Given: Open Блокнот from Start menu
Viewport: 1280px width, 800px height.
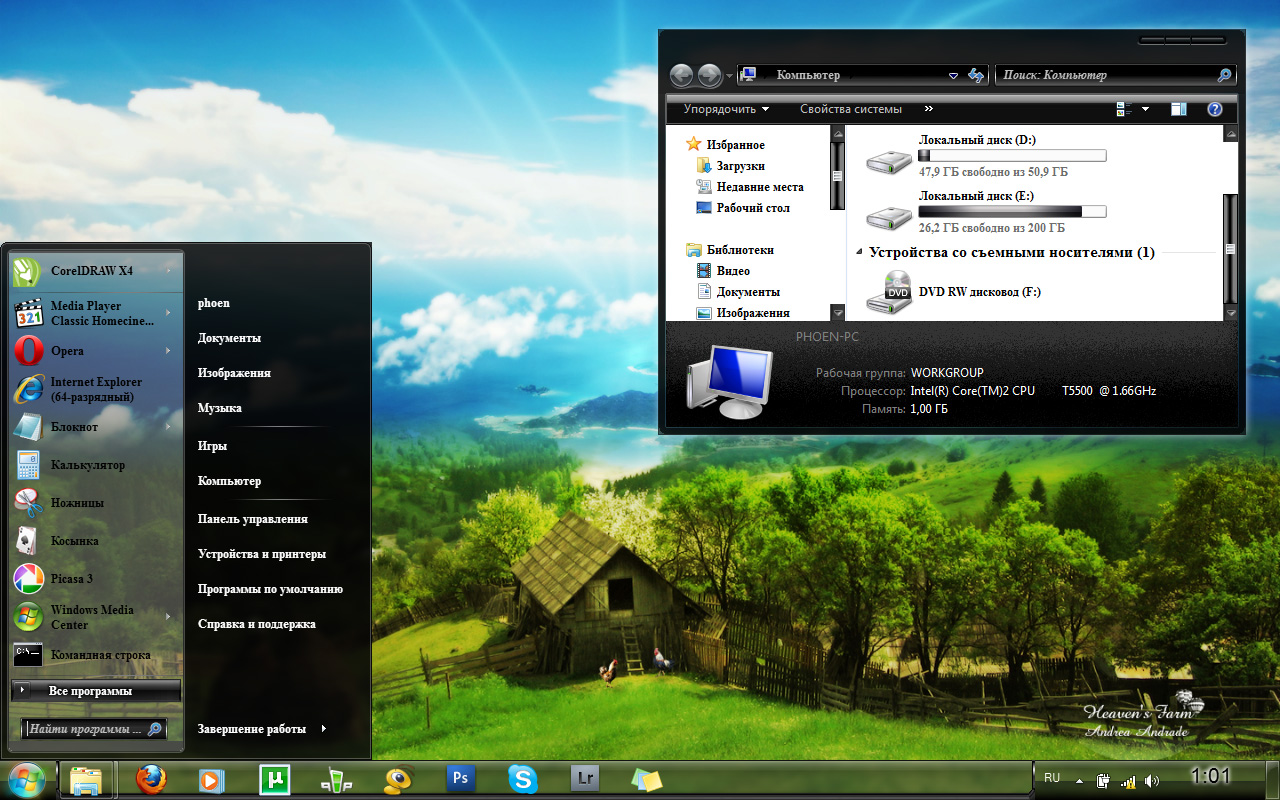Looking at the screenshot, I should [97, 427].
